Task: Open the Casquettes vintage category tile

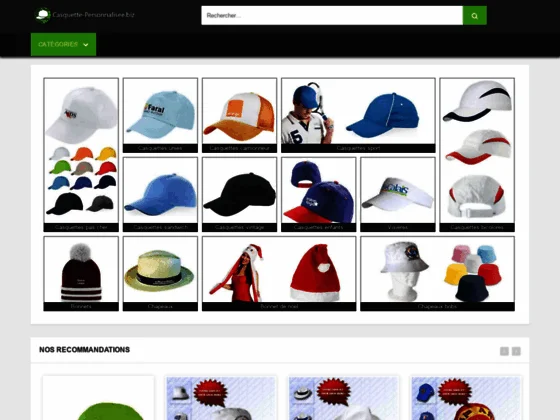Action: pyautogui.click(x=239, y=194)
